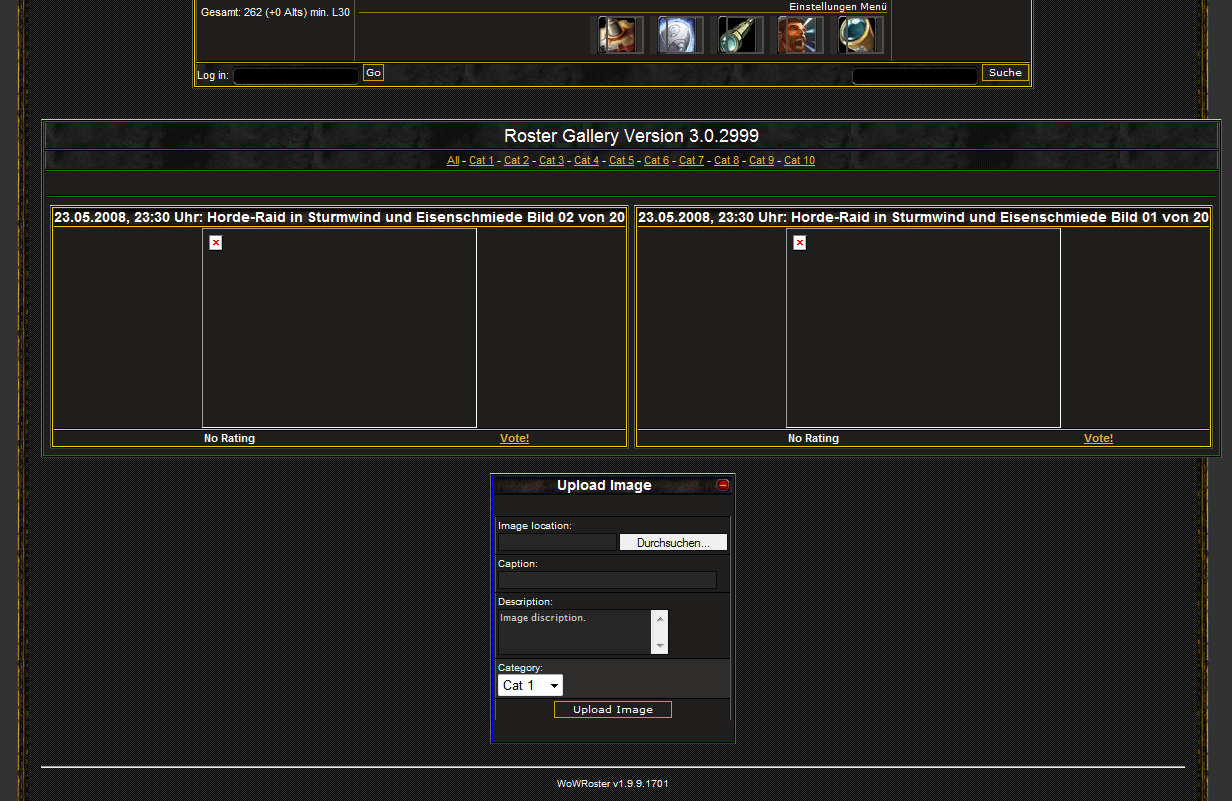
Task: Switch to Cat 5 gallery category
Action: [621, 161]
